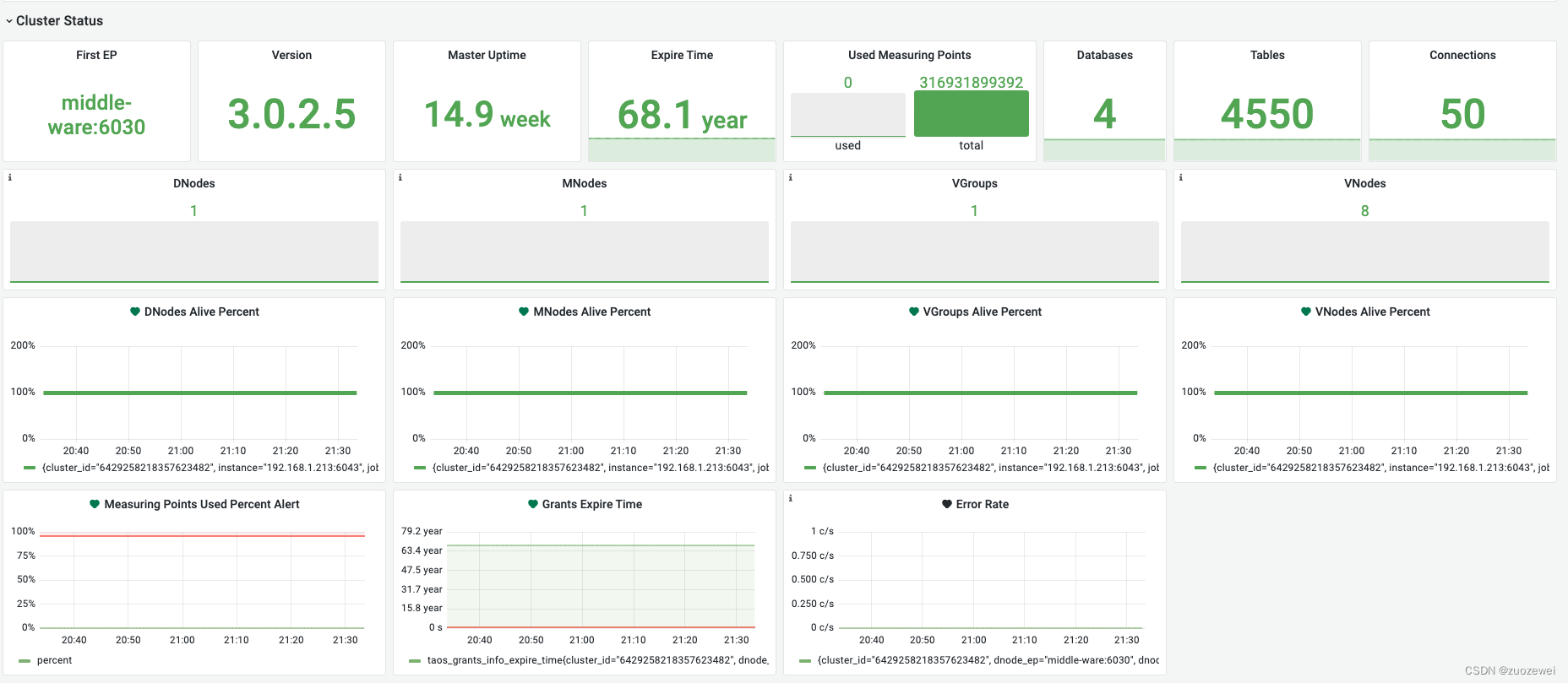Click the Error Rate panel info icon
Viewport: 1568px width, 683px height.
(x=790, y=498)
